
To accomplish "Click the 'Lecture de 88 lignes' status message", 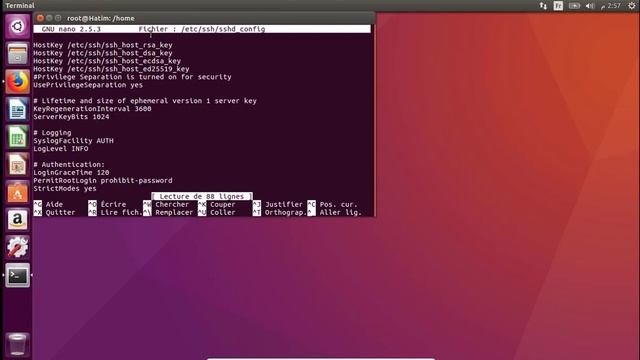I will [x=202, y=196].
